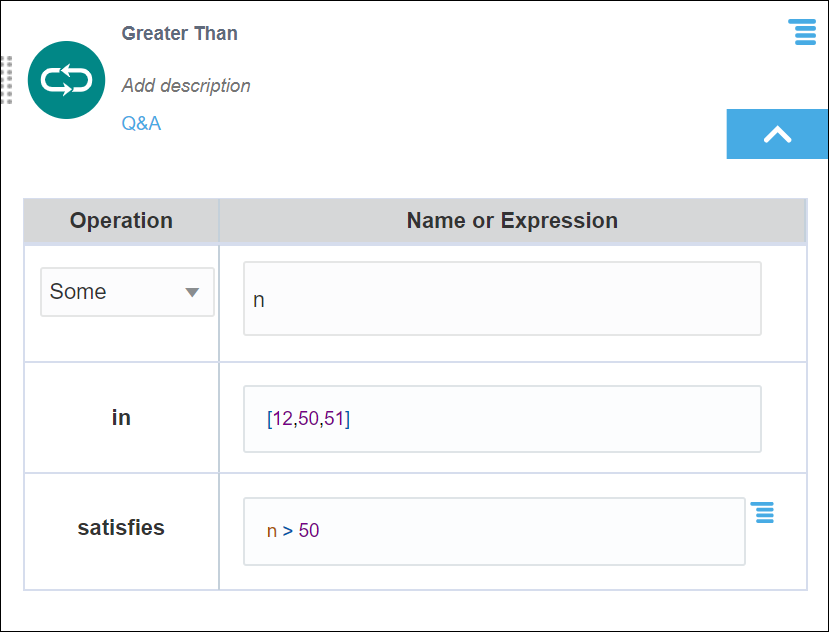Click the teal loop iteration icon
Image resolution: width=829 pixels, height=632 pixels.
[x=67, y=81]
